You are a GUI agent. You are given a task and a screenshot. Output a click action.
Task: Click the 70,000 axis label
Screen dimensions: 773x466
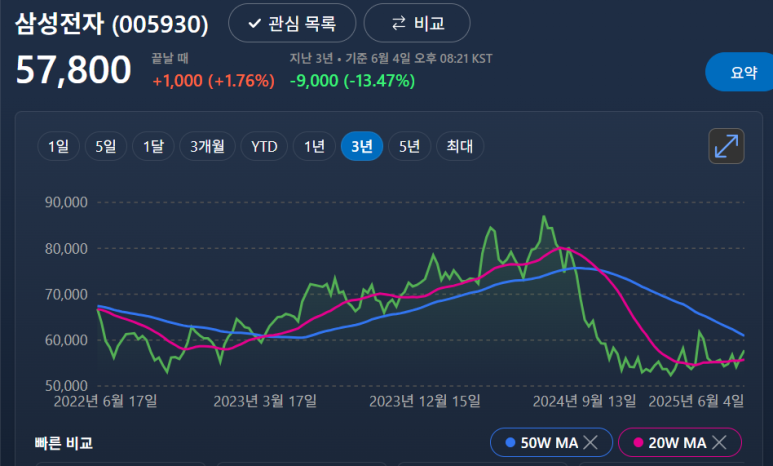(x=66, y=294)
